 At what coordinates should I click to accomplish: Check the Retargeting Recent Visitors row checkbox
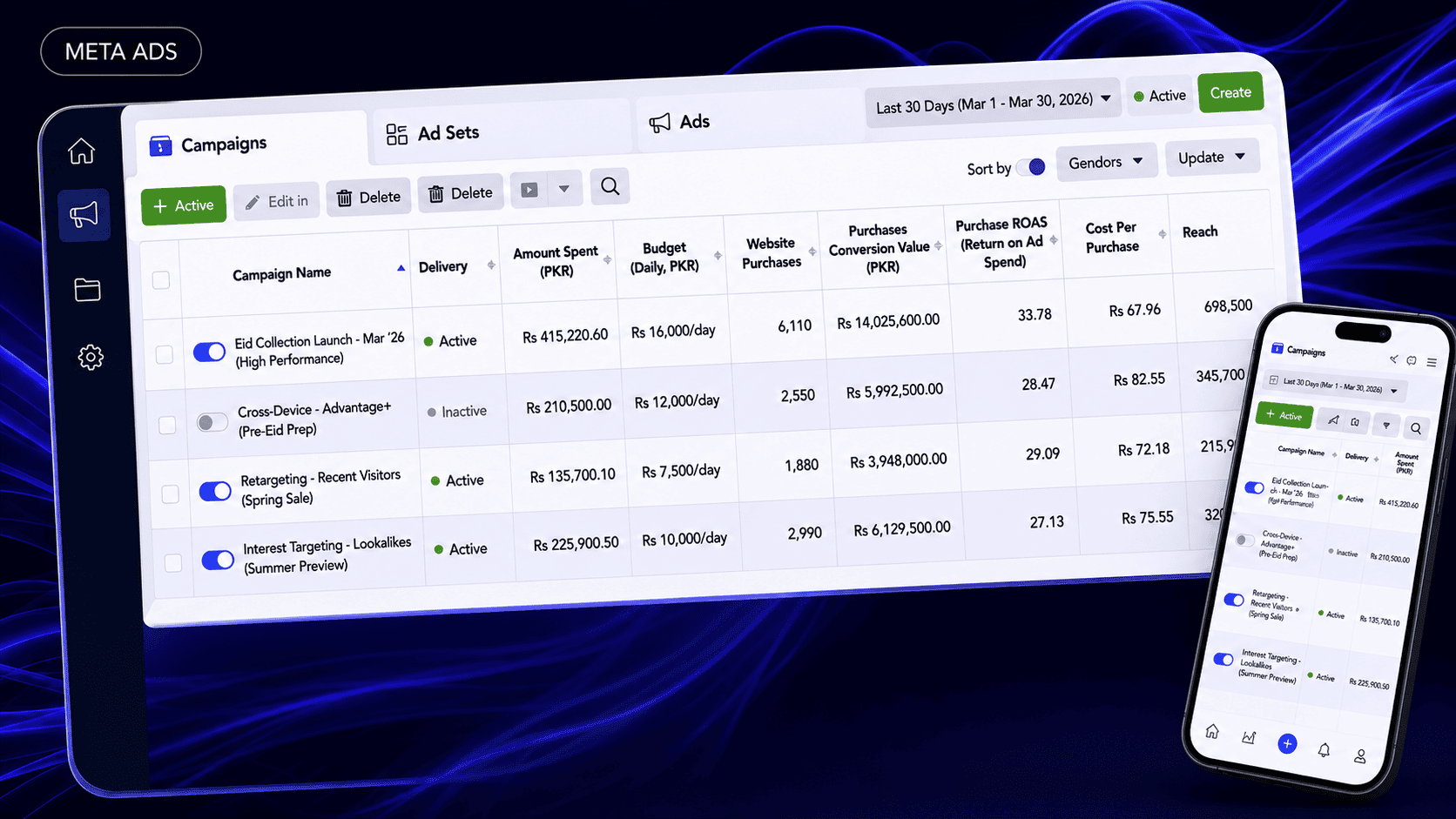tap(170, 494)
